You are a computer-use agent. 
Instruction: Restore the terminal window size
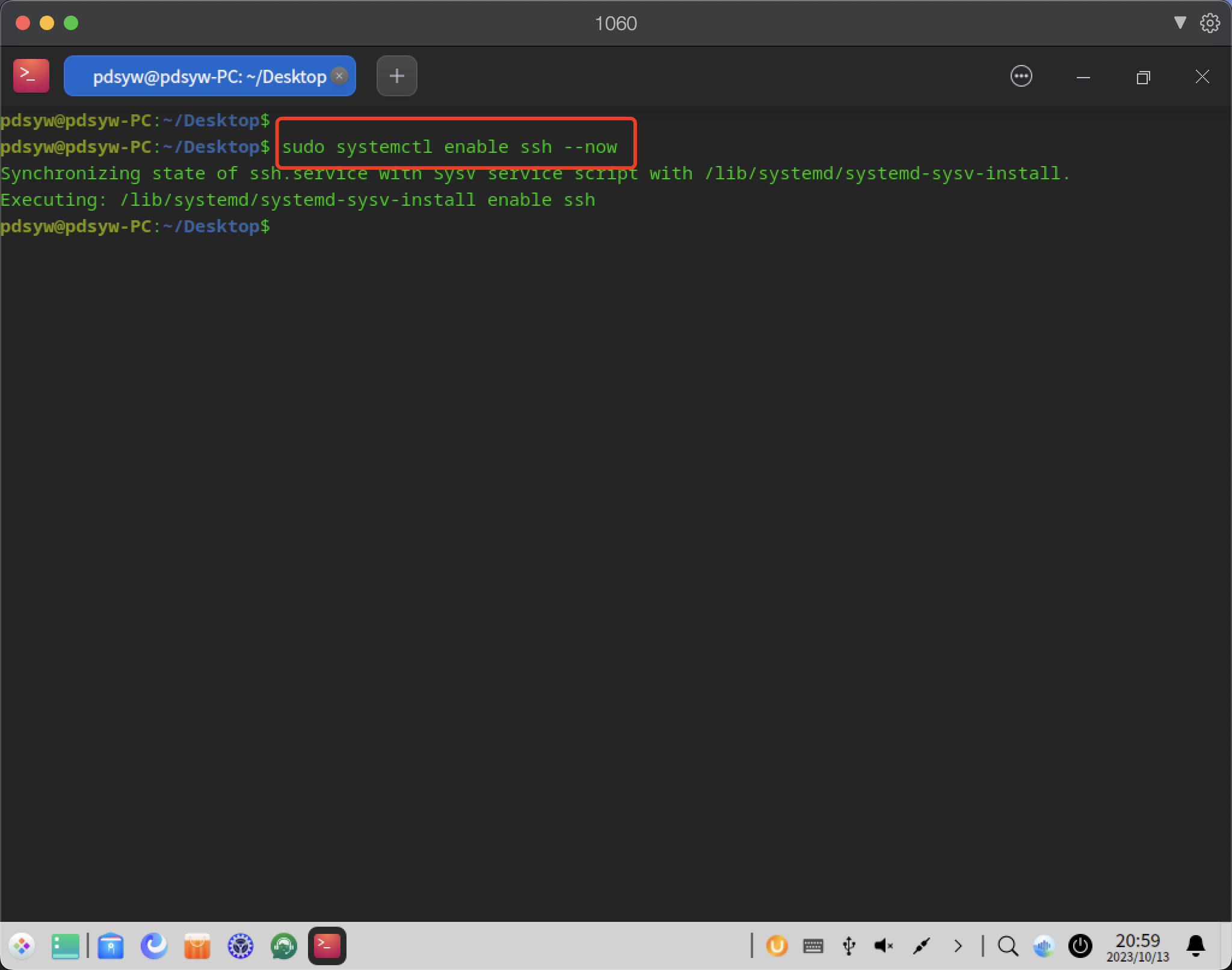[x=1143, y=77]
